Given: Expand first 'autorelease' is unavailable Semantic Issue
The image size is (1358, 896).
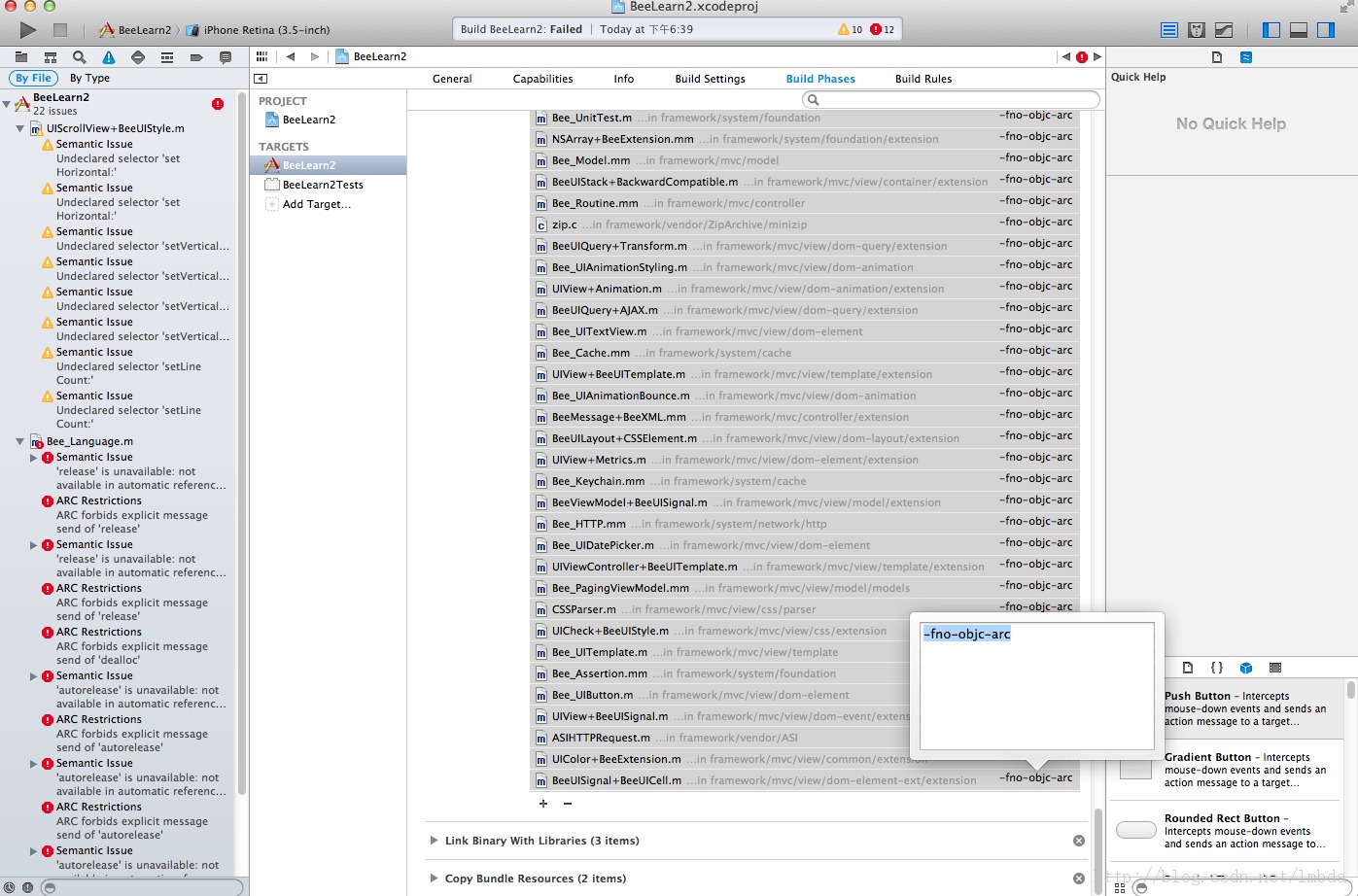Looking at the screenshot, I should coord(34,675).
